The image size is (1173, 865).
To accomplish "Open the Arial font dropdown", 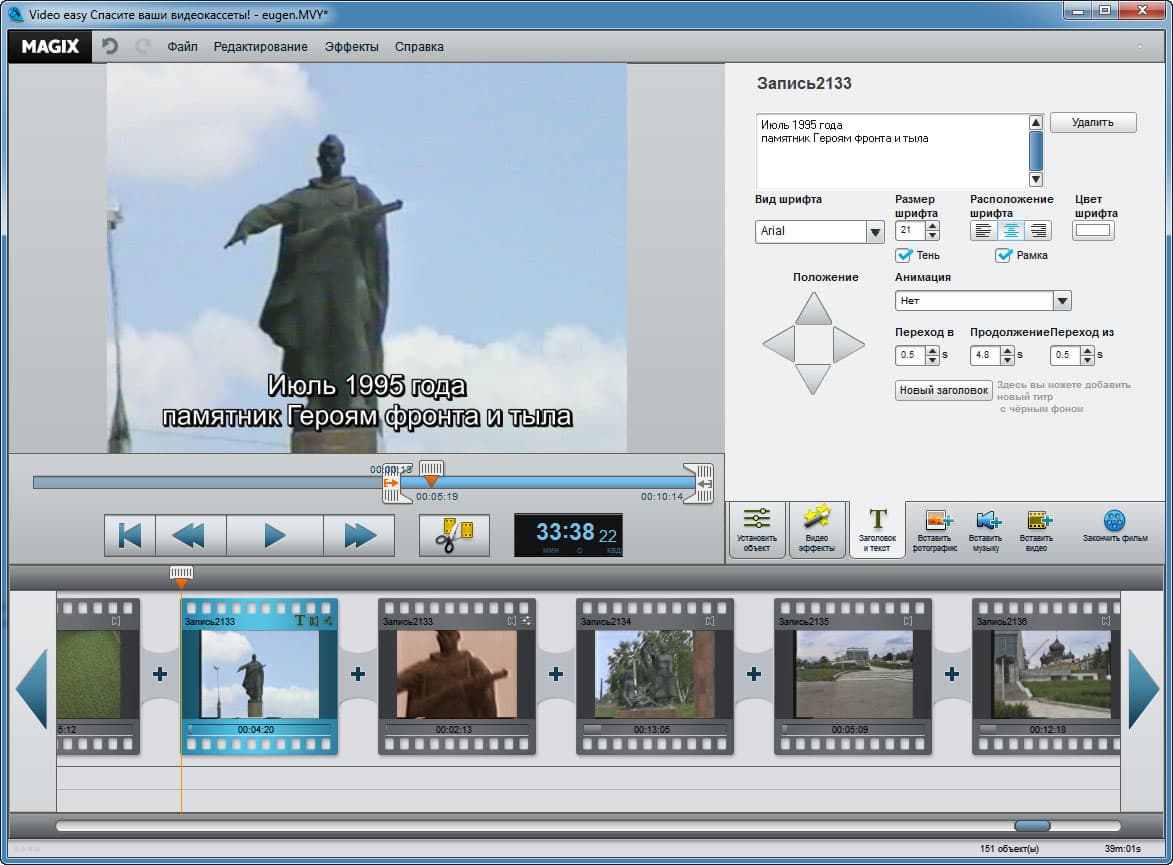I will (875, 232).
